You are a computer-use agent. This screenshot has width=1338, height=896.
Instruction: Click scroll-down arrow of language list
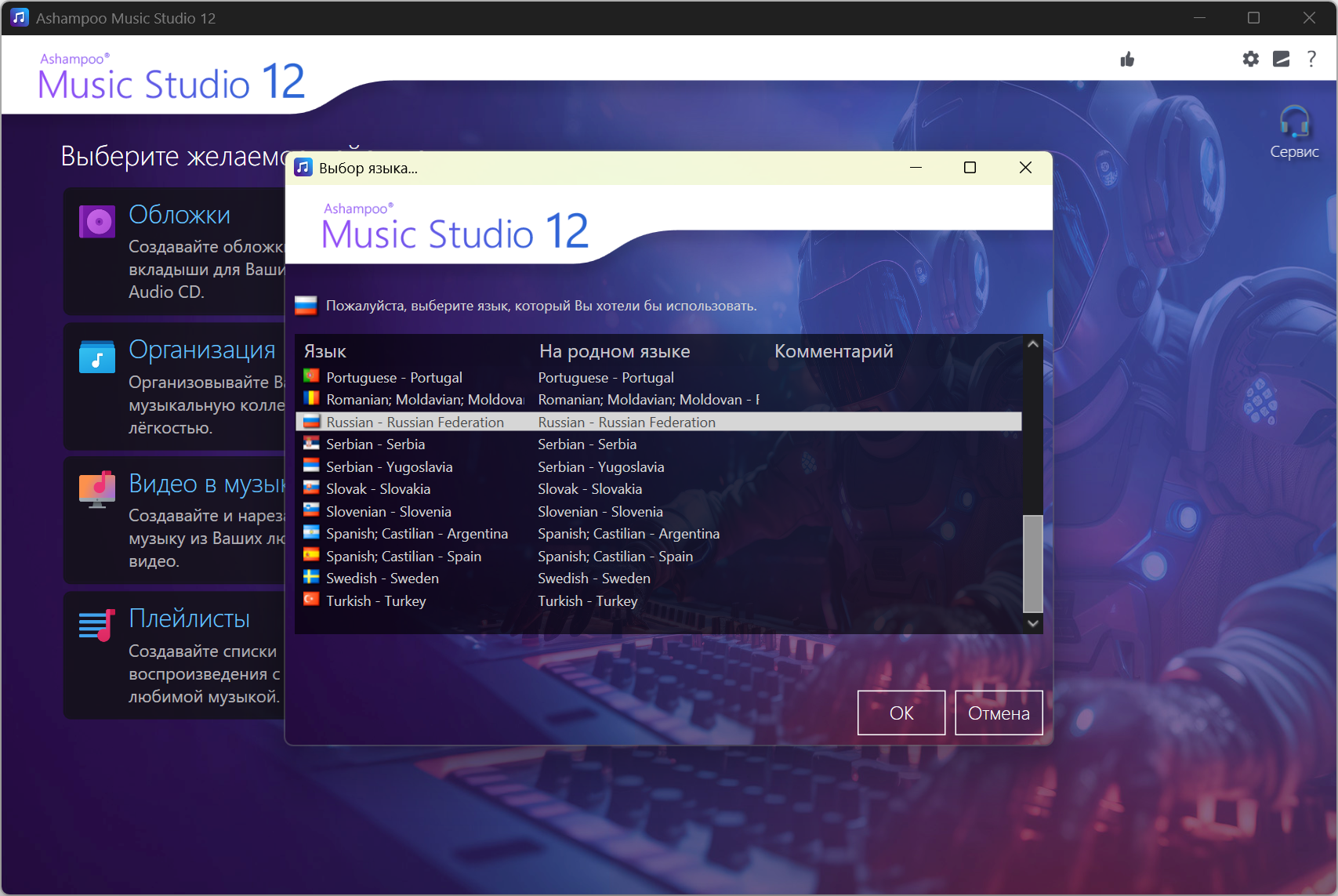click(x=1033, y=623)
